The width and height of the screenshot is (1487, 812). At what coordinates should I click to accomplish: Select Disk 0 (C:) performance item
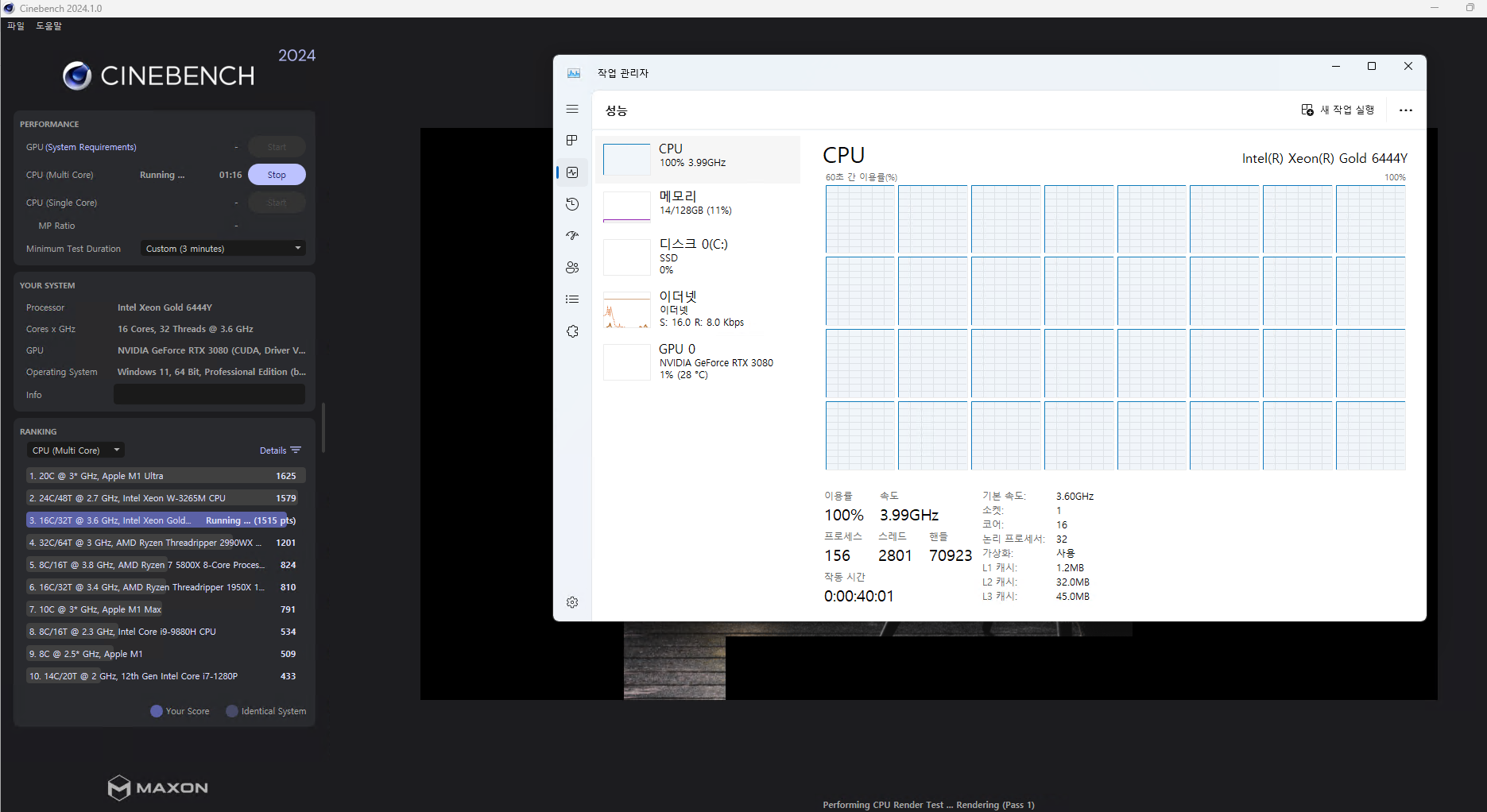pos(698,257)
